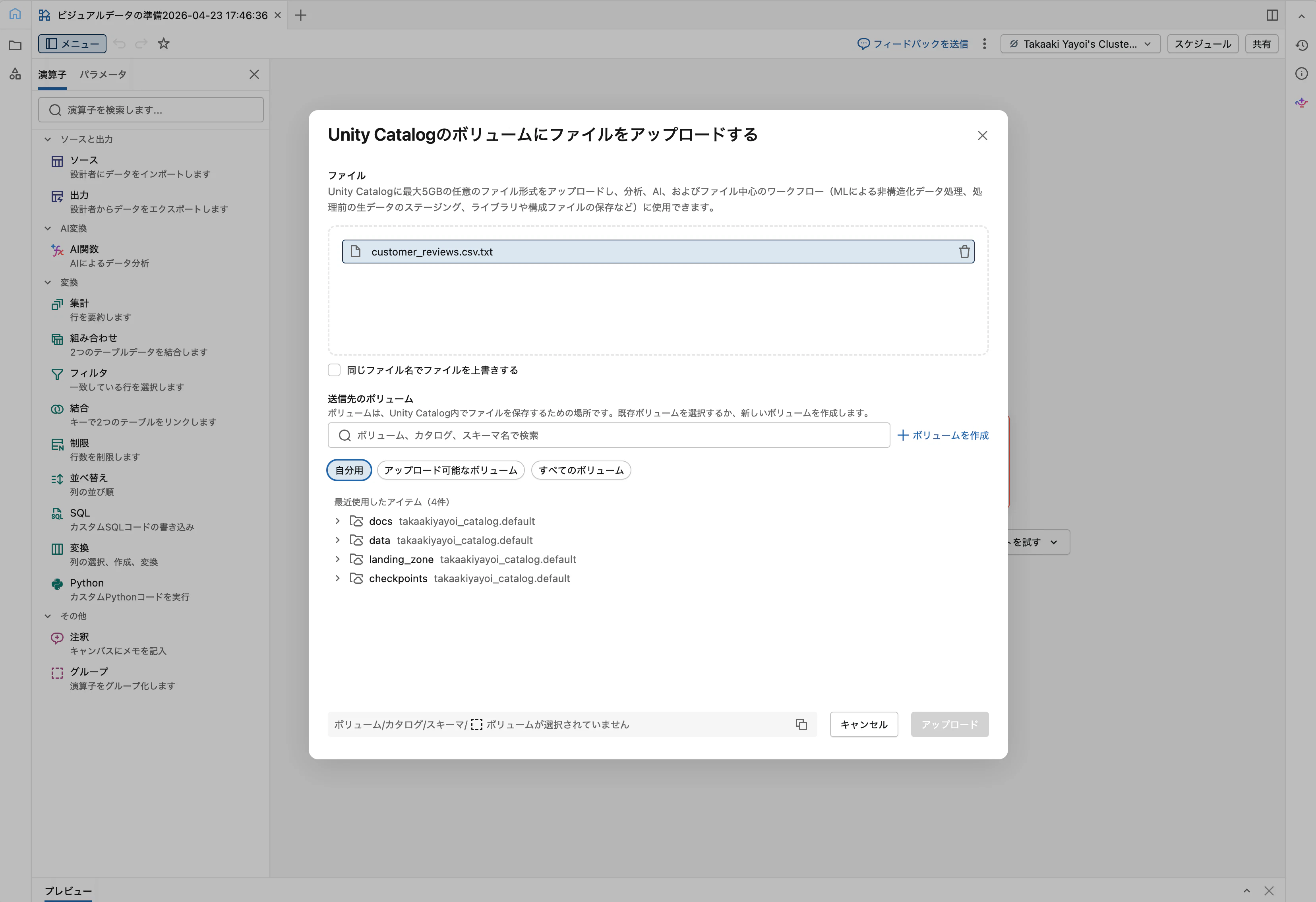1316x902 pixels.
Task: Click ボリュームを作成 to create a new volume
Action: click(x=942, y=435)
